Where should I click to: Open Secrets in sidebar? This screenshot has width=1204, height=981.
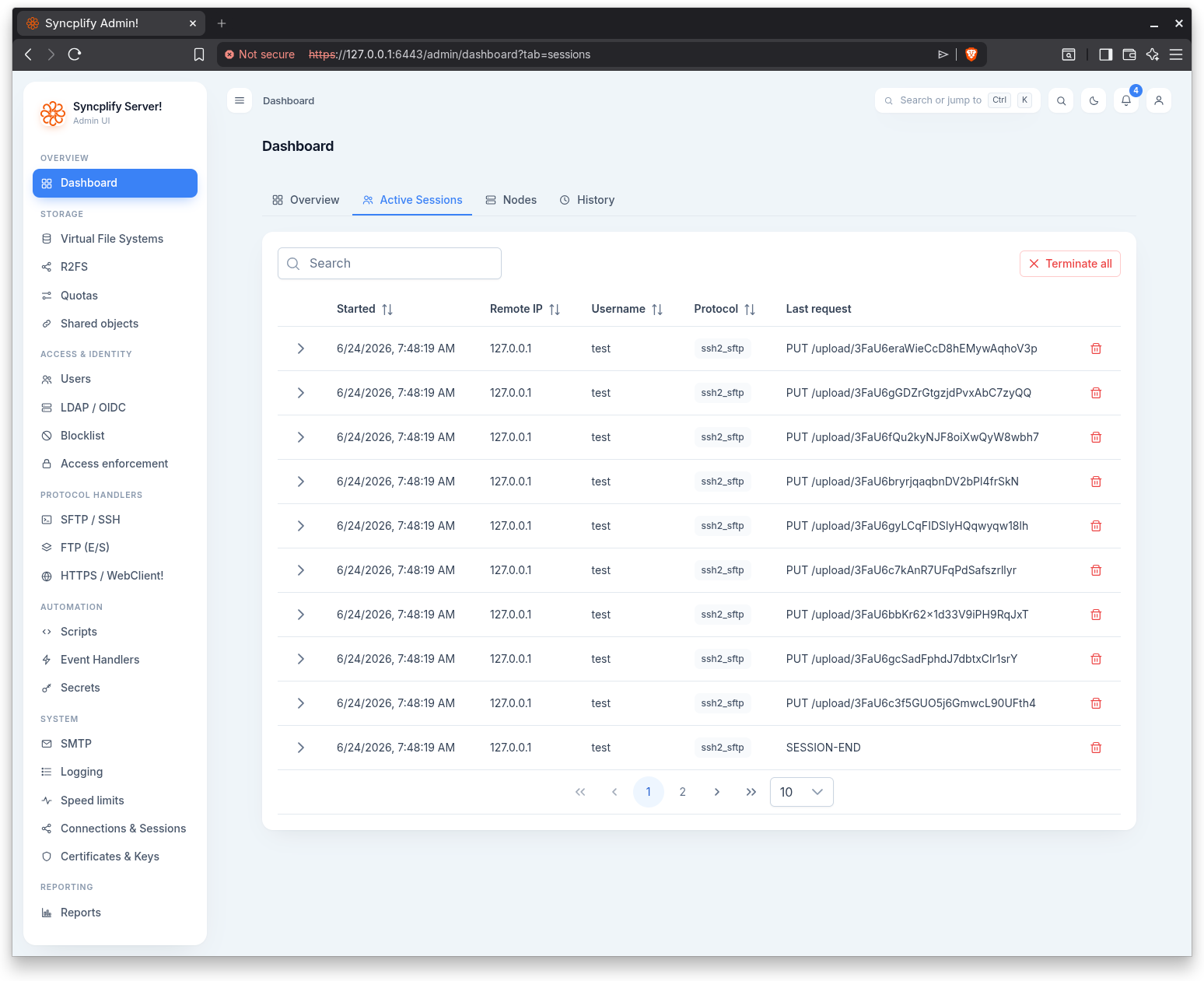coord(115,688)
